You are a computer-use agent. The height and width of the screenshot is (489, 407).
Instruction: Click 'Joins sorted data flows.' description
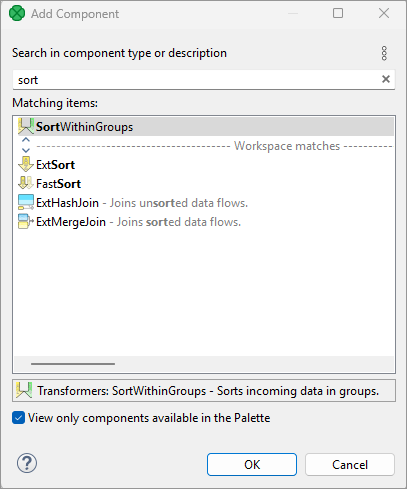click(179, 222)
